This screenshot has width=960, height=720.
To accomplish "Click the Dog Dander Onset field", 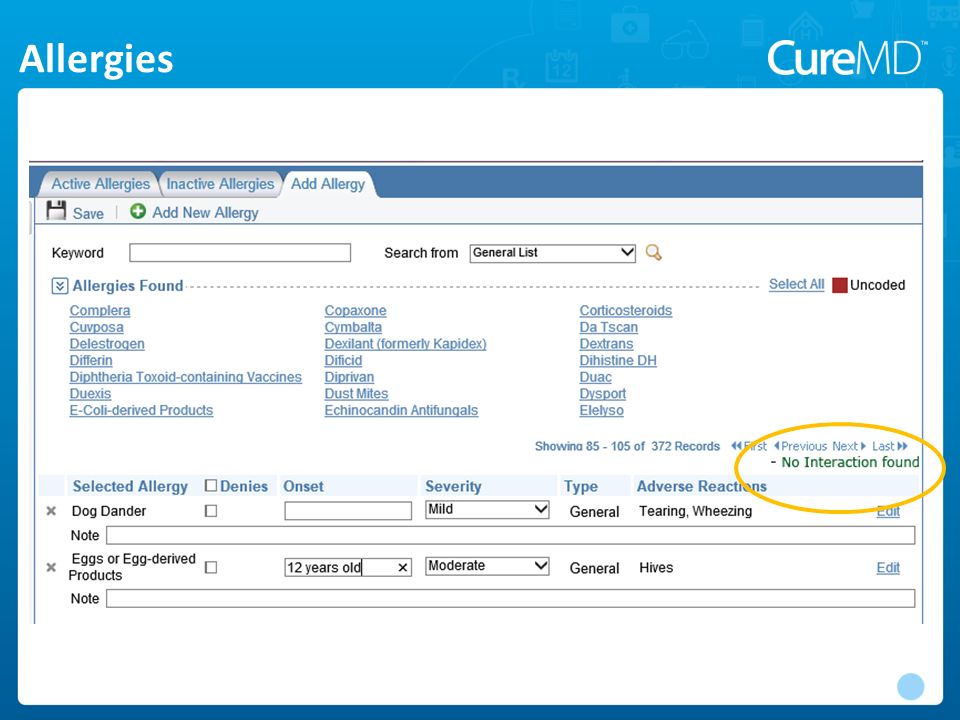I will pos(348,511).
